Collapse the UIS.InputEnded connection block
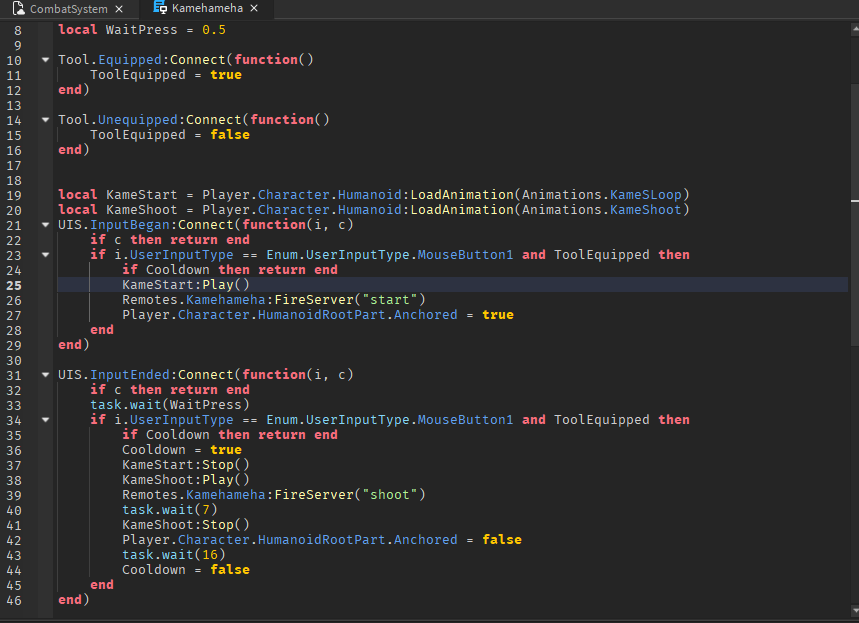Screen dimensions: 859x623 (43, 374)
